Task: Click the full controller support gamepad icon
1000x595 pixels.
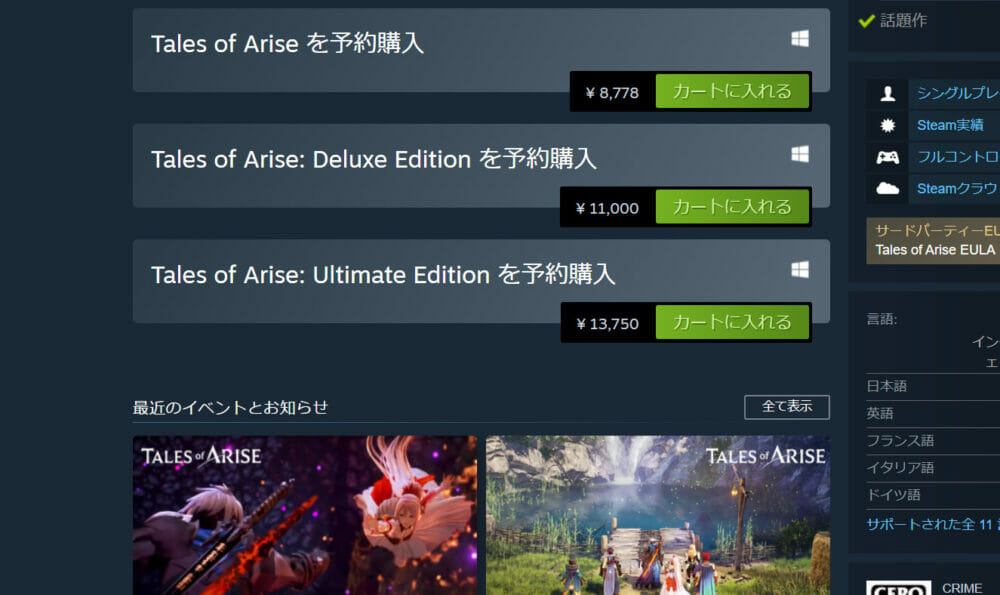Action: 887,157
